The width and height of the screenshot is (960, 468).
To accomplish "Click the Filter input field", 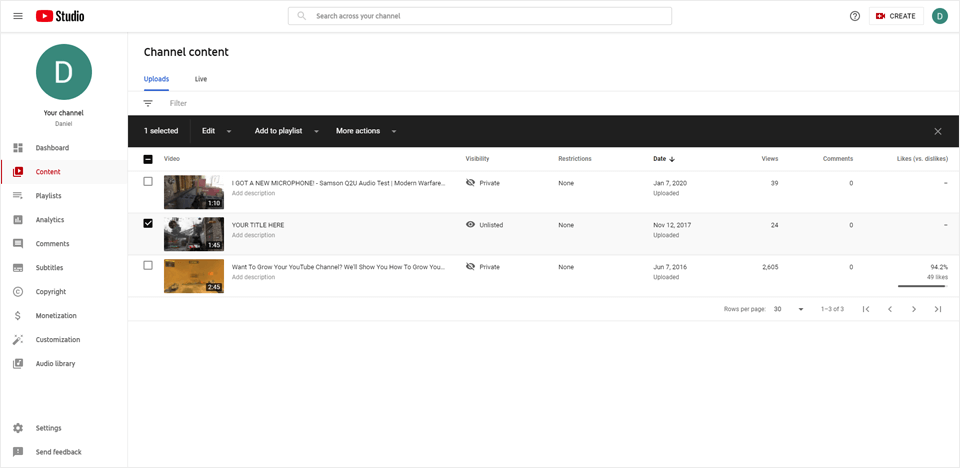I will point(178,104).
